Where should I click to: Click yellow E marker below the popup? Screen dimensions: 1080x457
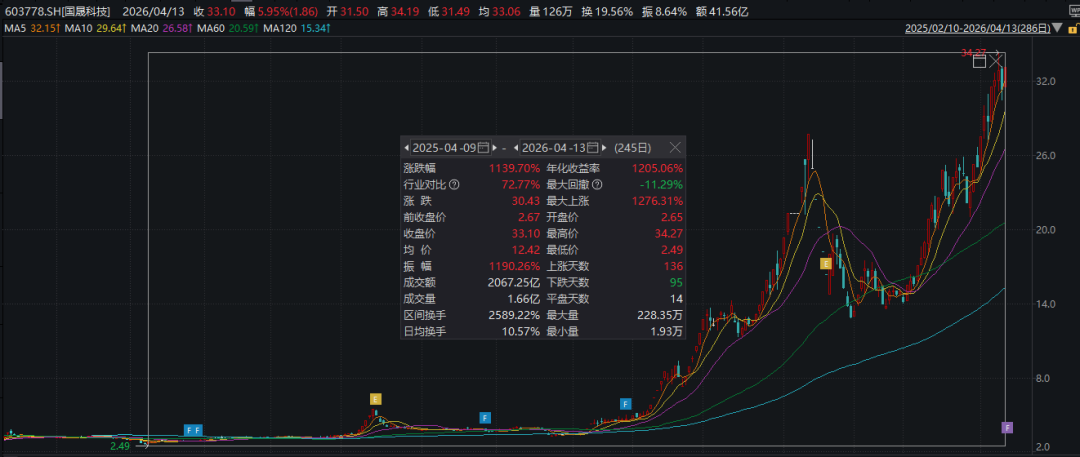pos(375,399)
